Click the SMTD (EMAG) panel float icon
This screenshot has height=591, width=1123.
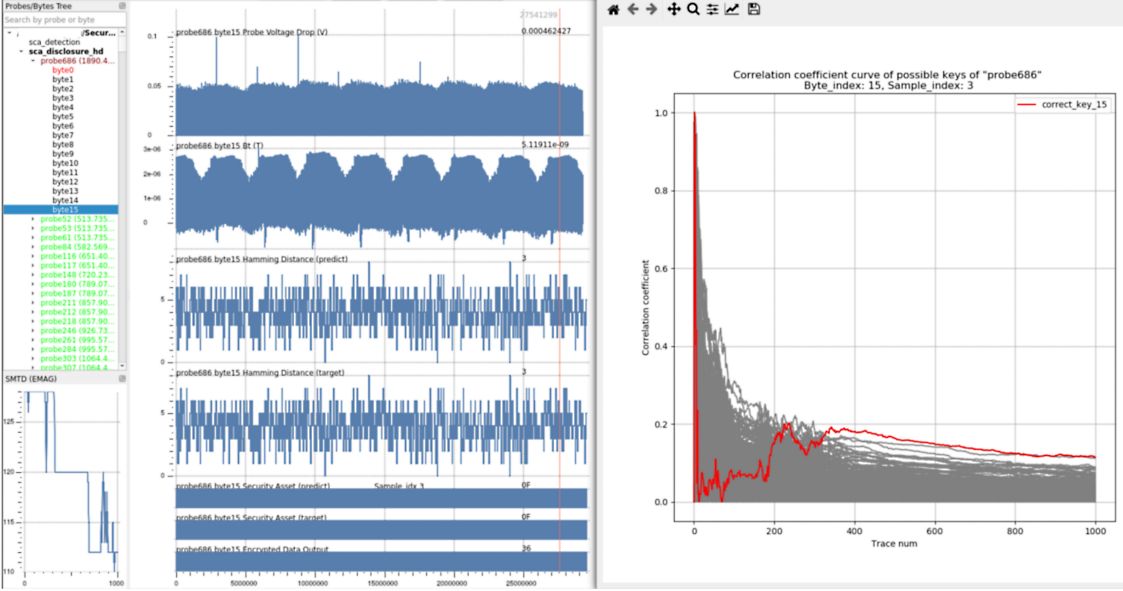coord(122,379)
